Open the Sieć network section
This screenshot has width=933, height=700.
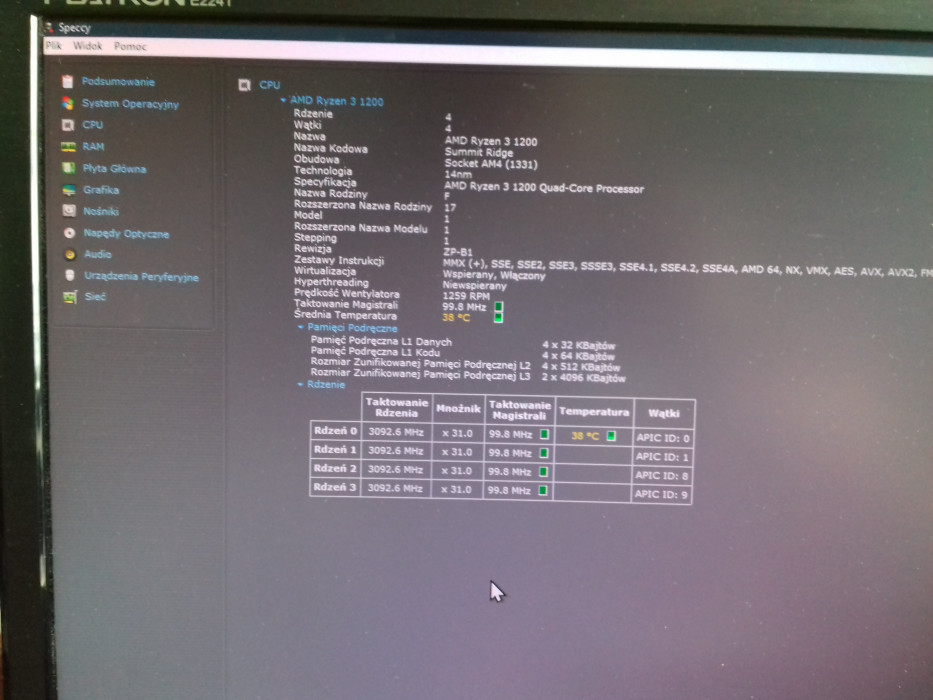click(x=95, y=296)
